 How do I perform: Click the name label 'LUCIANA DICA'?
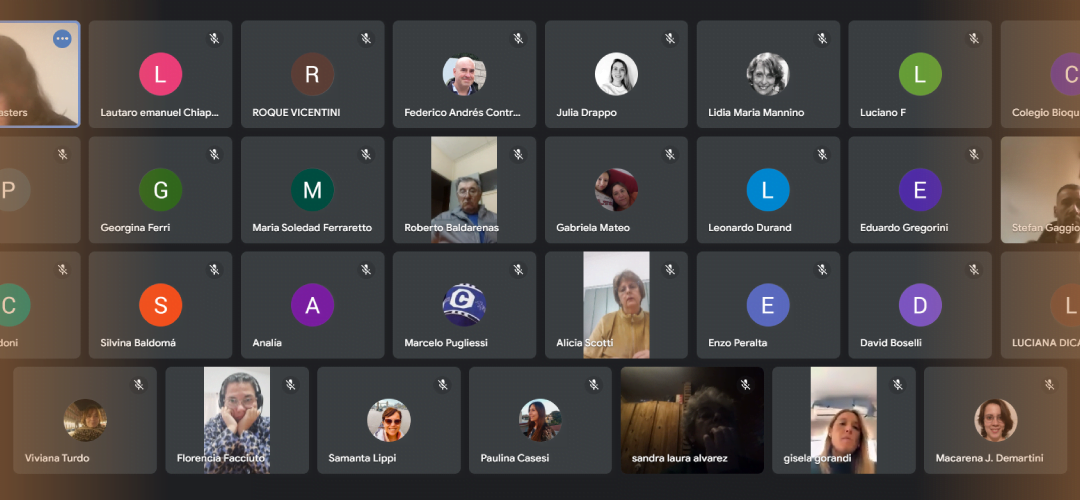(x=1046, y=342)
